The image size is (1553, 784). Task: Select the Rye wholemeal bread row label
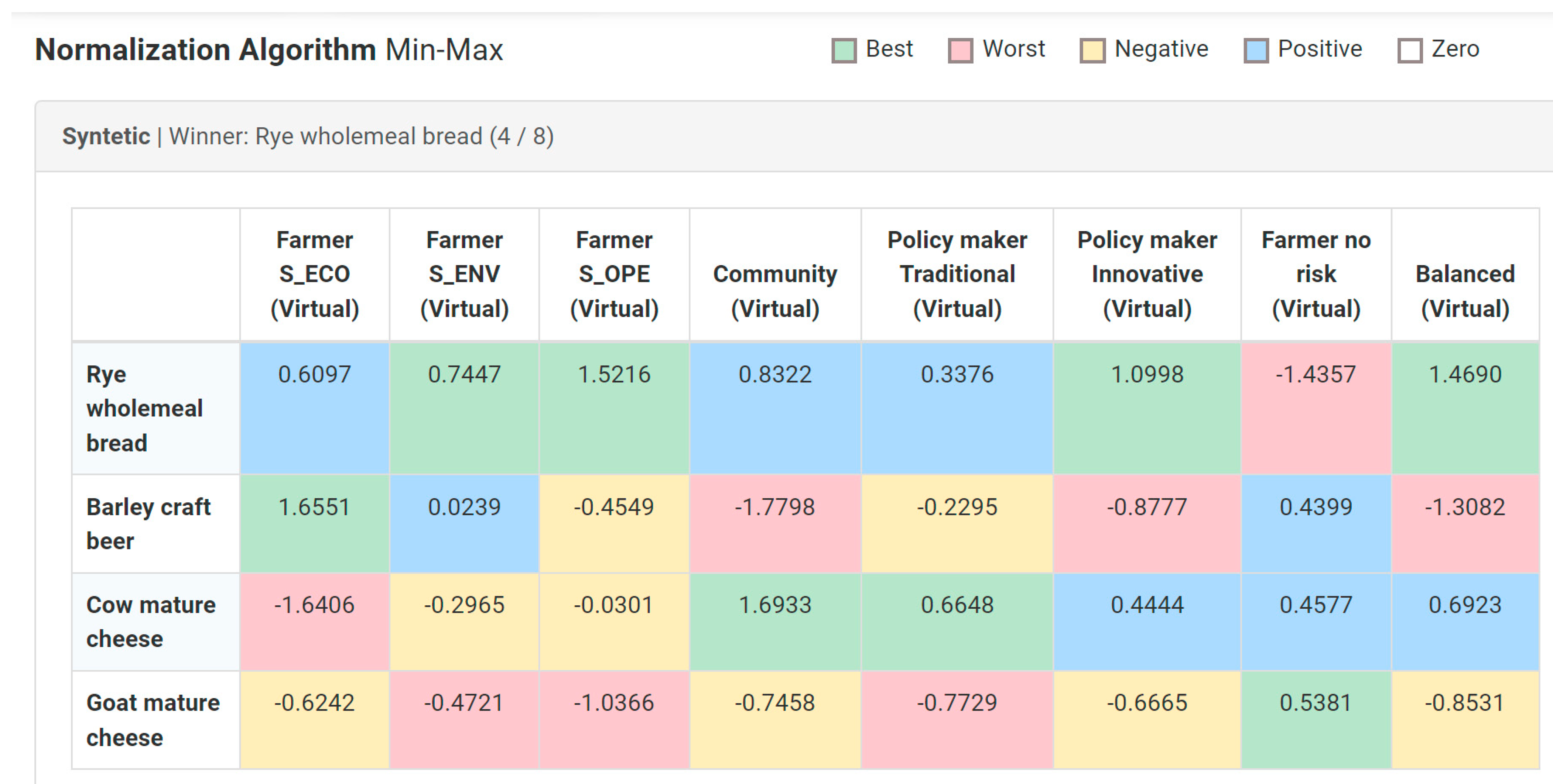(145, 408)
